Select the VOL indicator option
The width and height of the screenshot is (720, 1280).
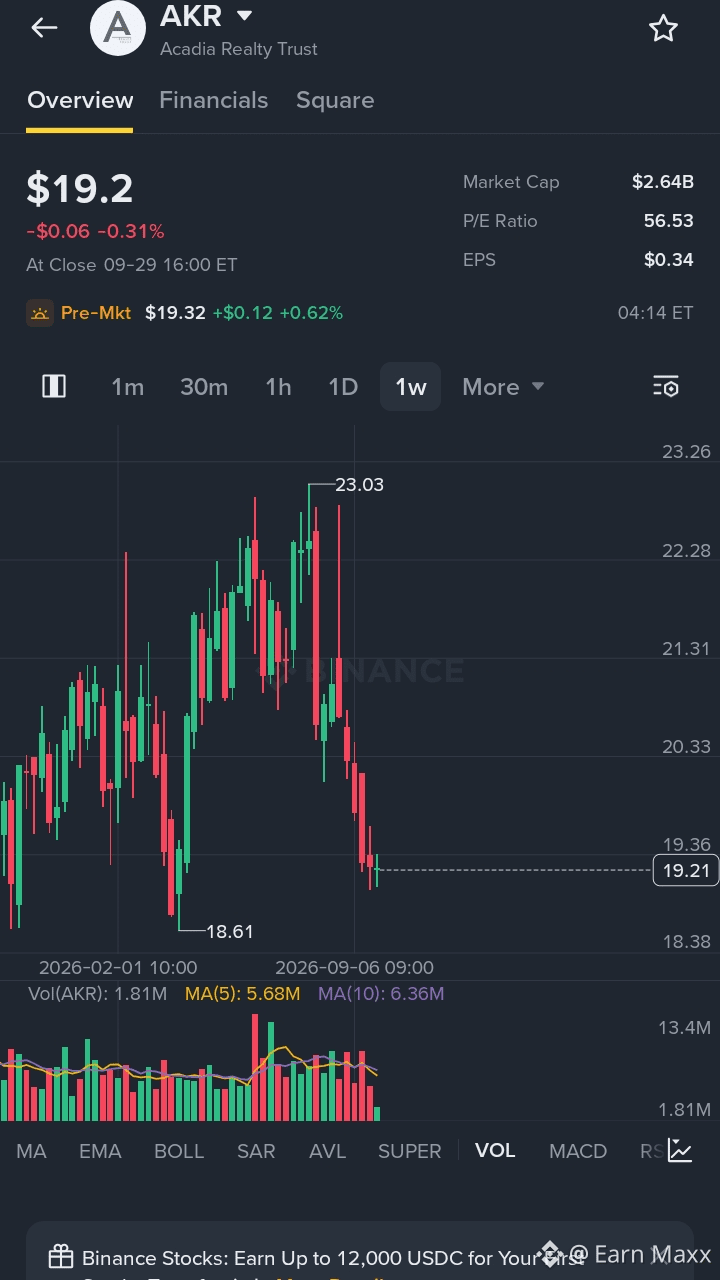tap(495, 1150)
